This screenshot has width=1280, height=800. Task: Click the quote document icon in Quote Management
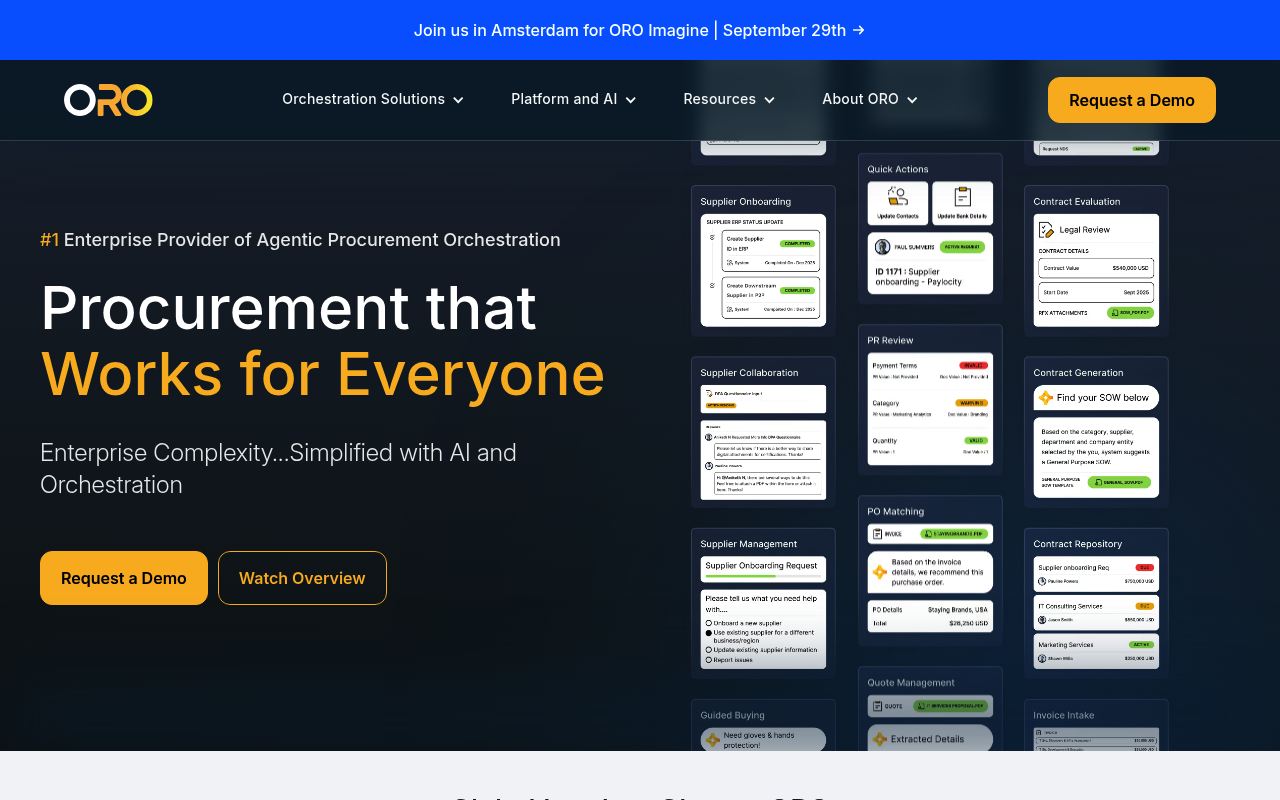pos(876,706)
